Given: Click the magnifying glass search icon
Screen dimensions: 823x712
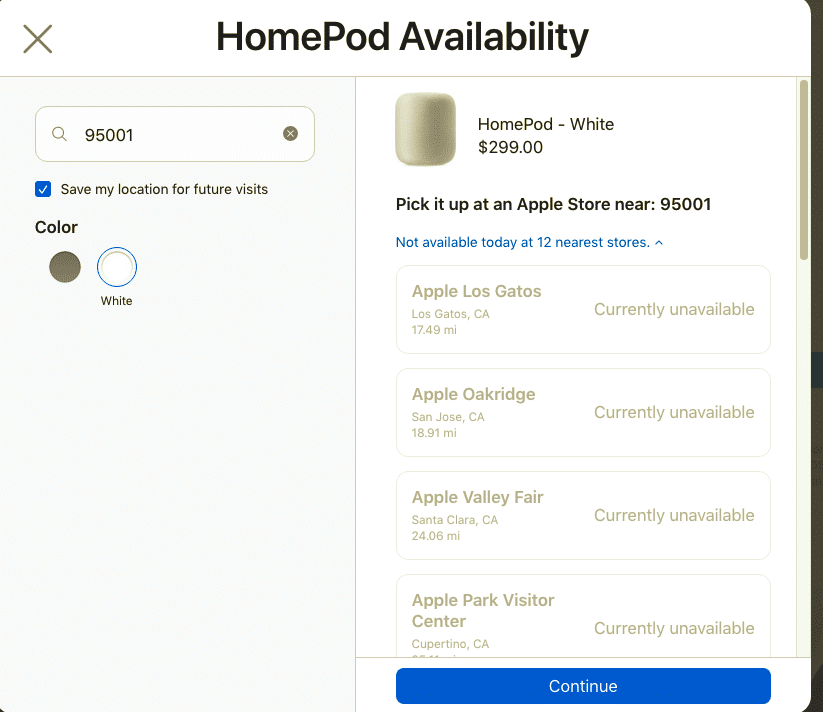Looking at the screenshot, I should 60,134.
